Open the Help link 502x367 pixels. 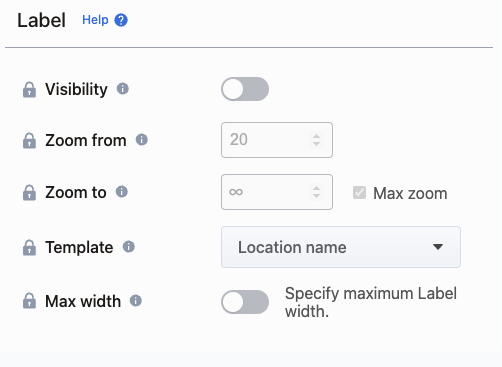tap(95, 20)
